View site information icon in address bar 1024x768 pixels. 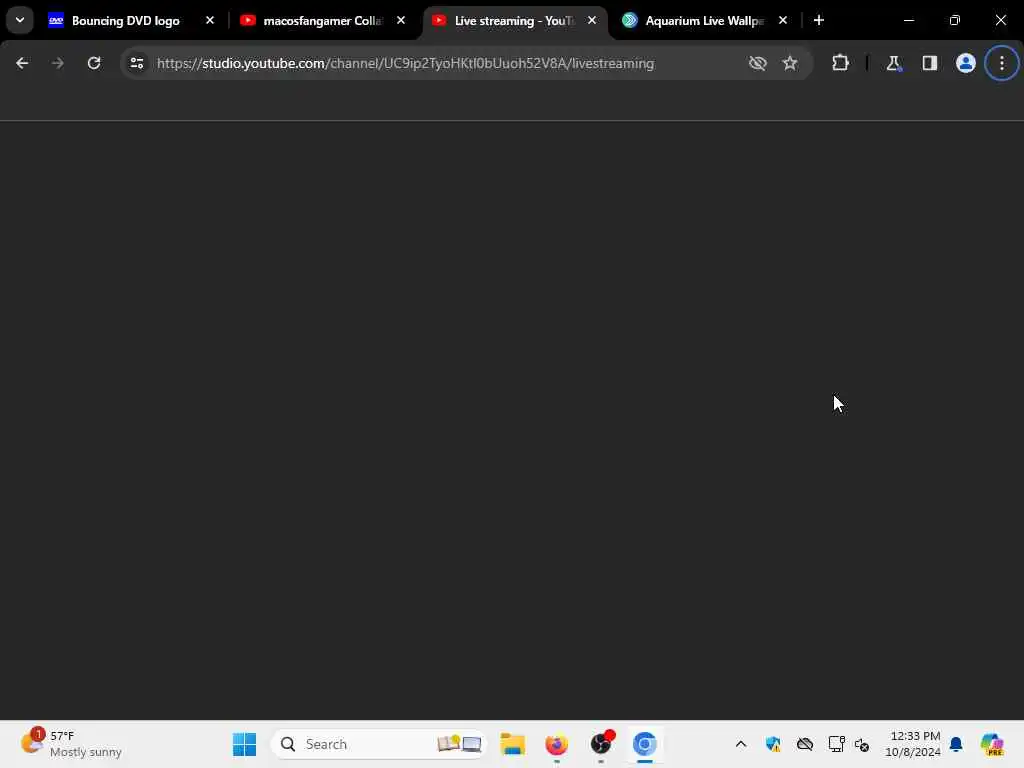pyautogui.click(x=137, y=63)
